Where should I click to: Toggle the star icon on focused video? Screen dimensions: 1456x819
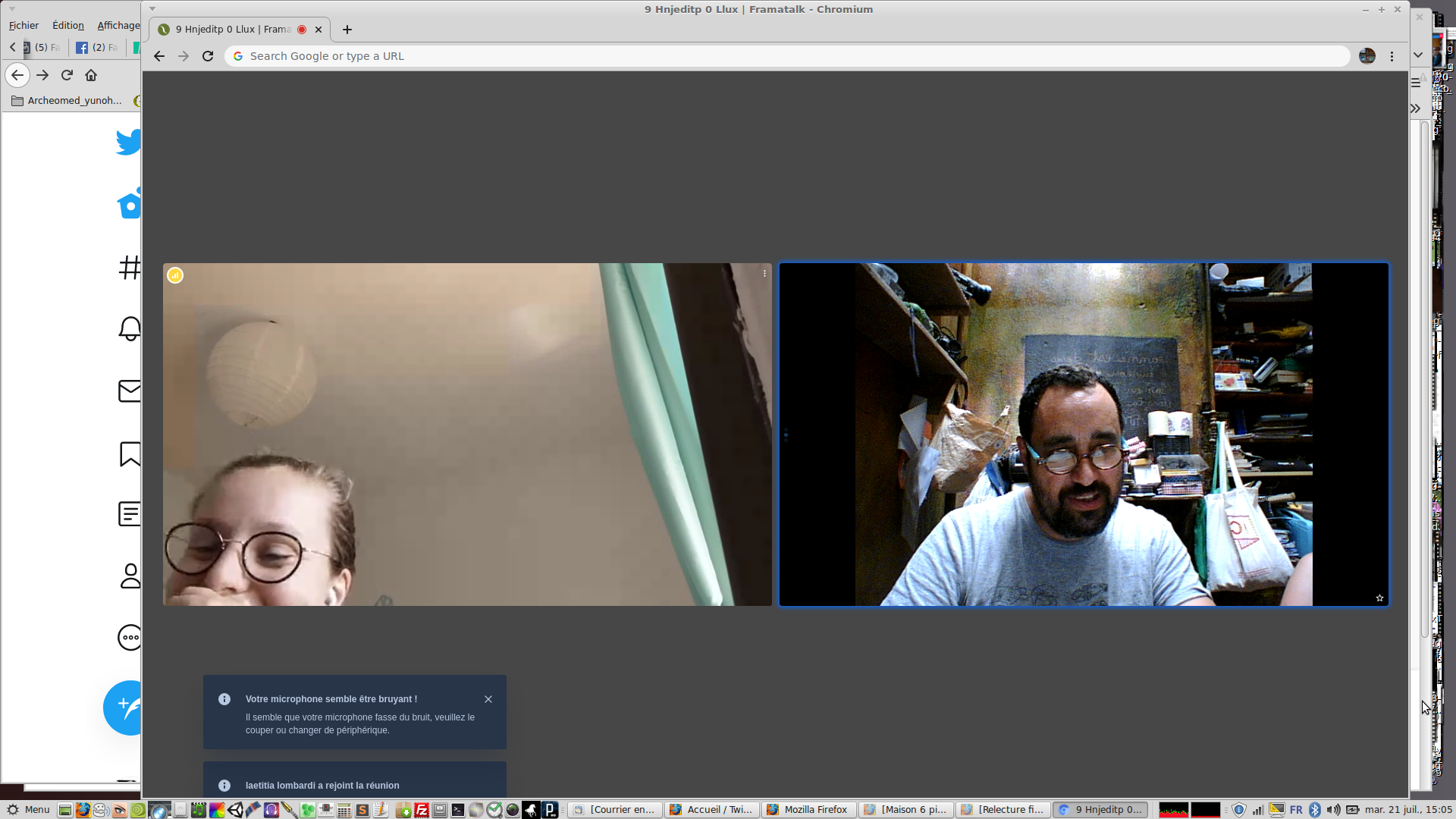[x=1379, y=598]
